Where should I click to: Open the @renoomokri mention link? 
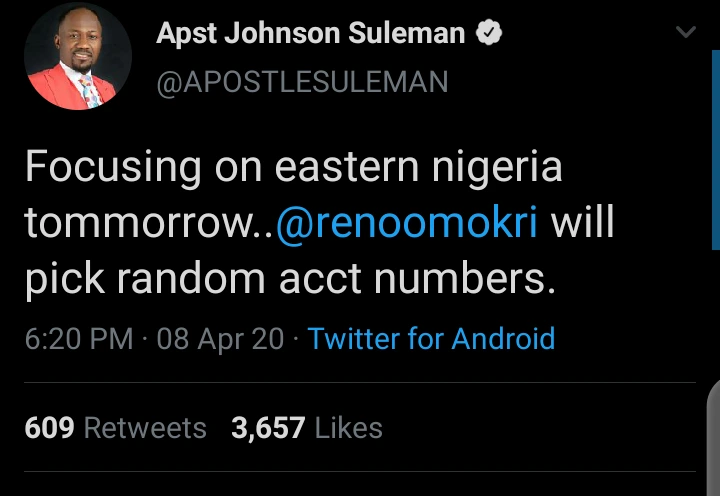[406, 224]
